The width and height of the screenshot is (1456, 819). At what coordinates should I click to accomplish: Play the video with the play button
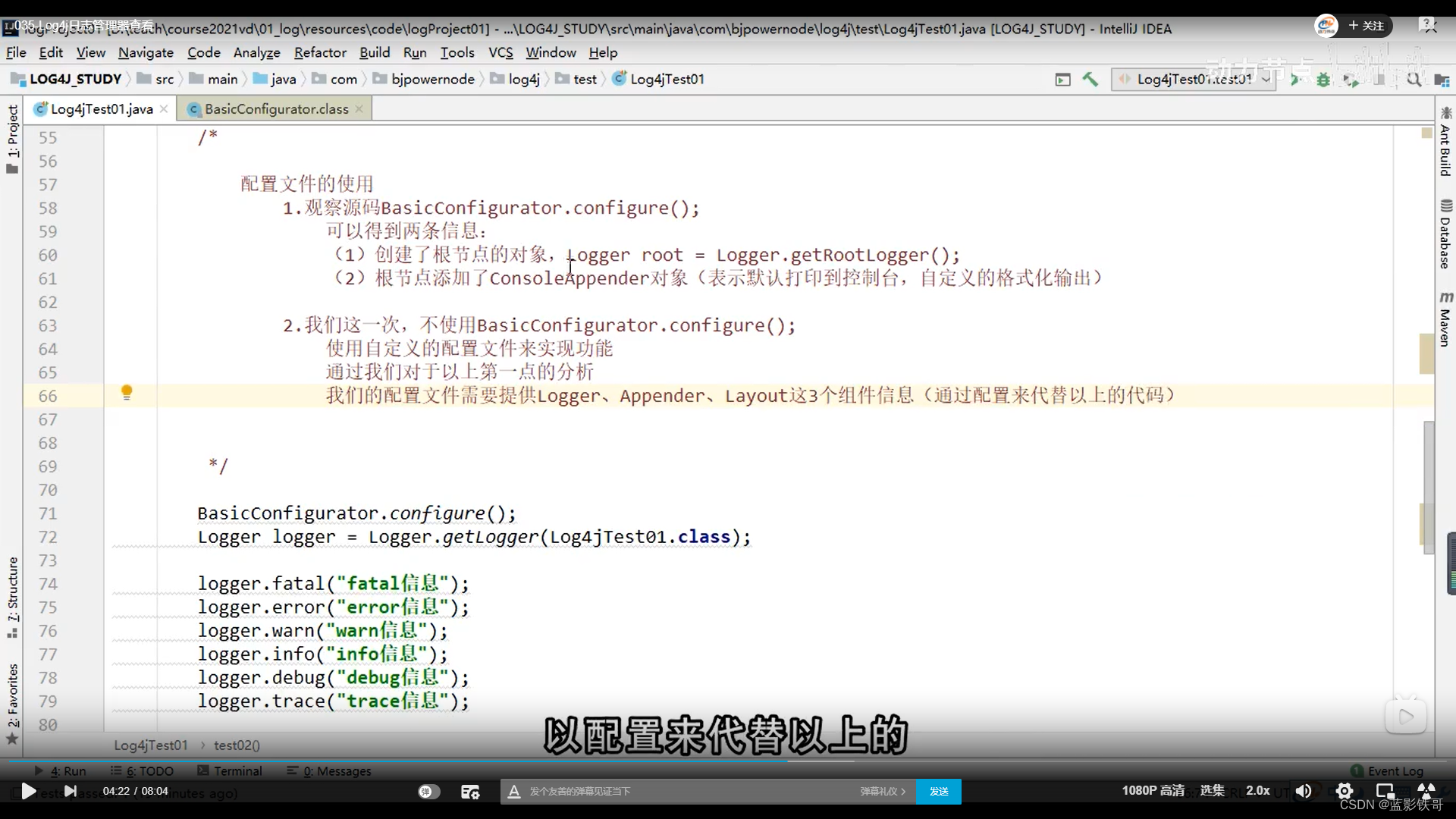[x=28, y=791]
